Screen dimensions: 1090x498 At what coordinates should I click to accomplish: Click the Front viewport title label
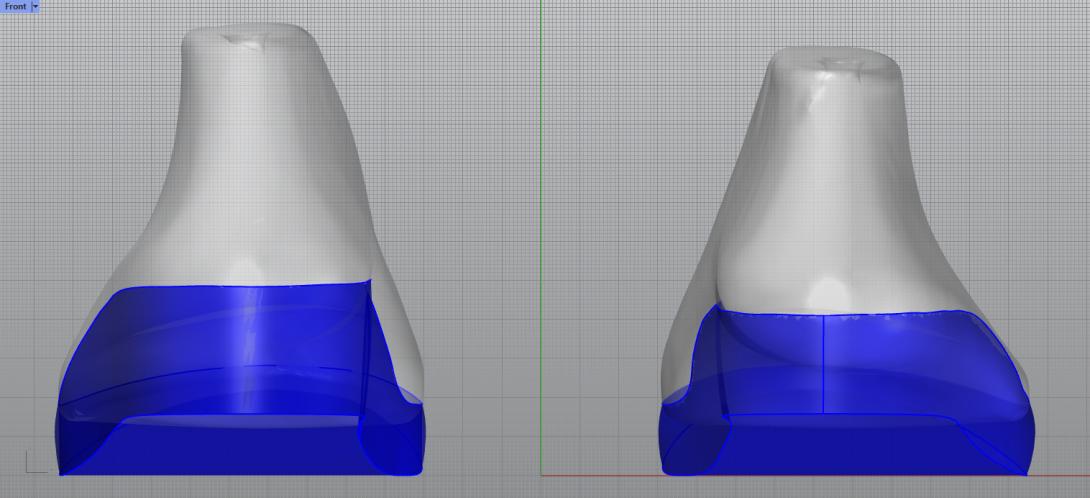click(x=15, y=6)
